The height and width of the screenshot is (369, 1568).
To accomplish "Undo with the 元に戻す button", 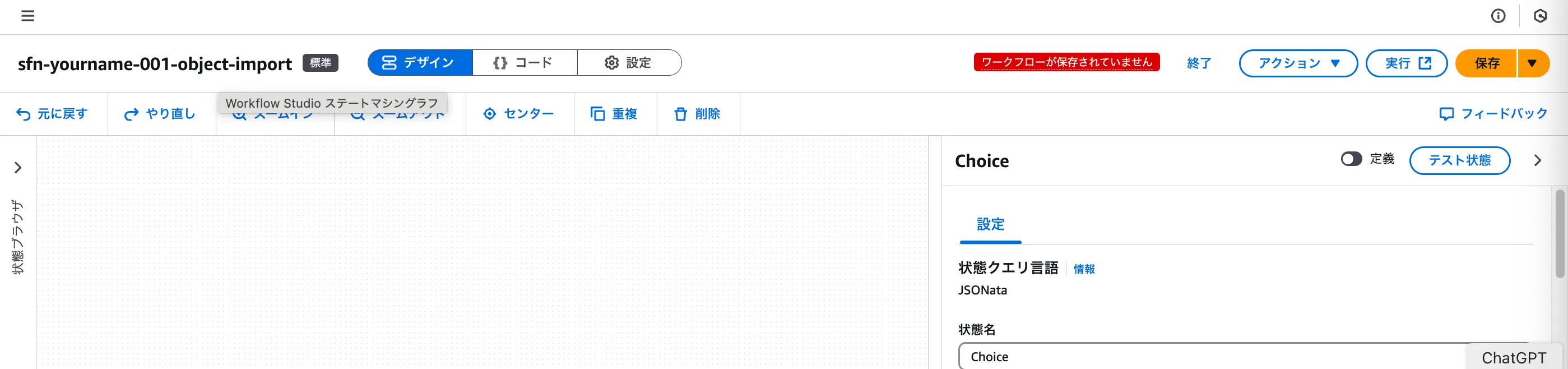I will 52,114.
